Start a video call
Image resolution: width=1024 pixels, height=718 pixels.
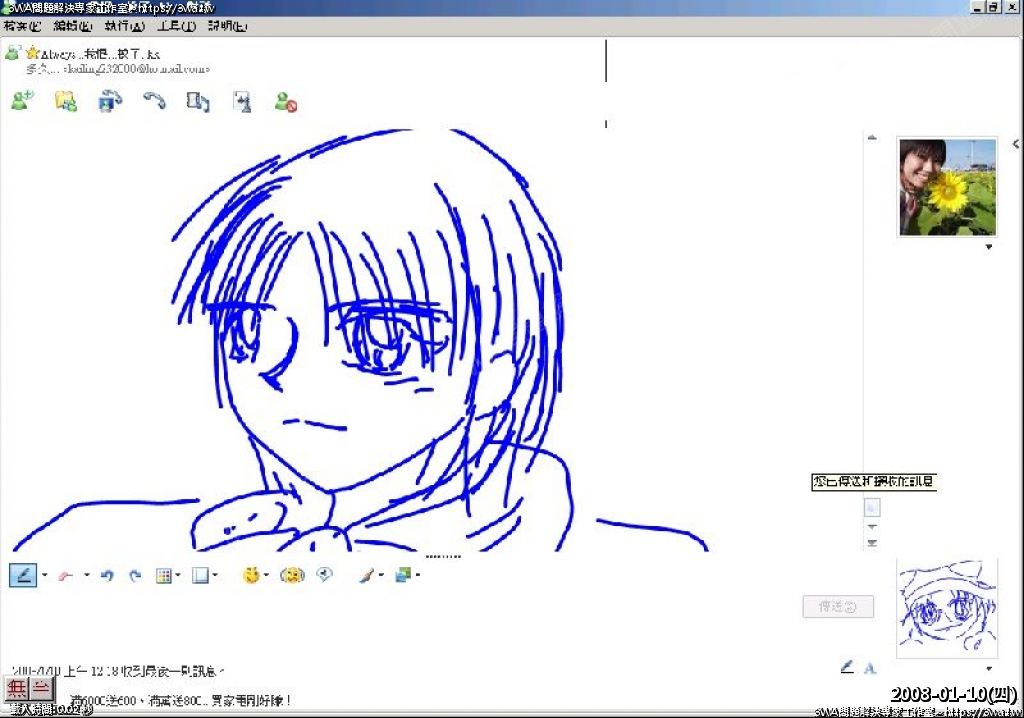click(x=110, y=100)
